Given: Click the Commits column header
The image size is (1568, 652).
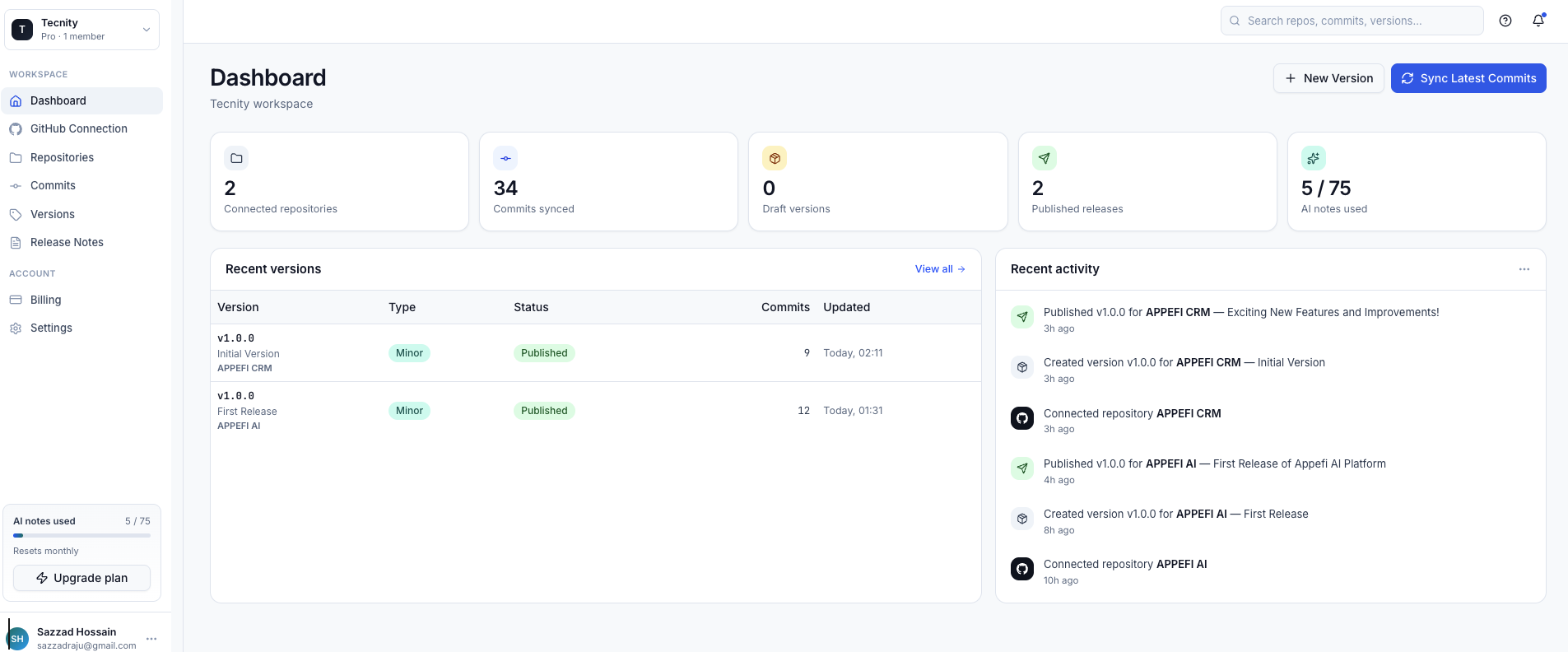Looking at the screenshot, I should 785,307.
